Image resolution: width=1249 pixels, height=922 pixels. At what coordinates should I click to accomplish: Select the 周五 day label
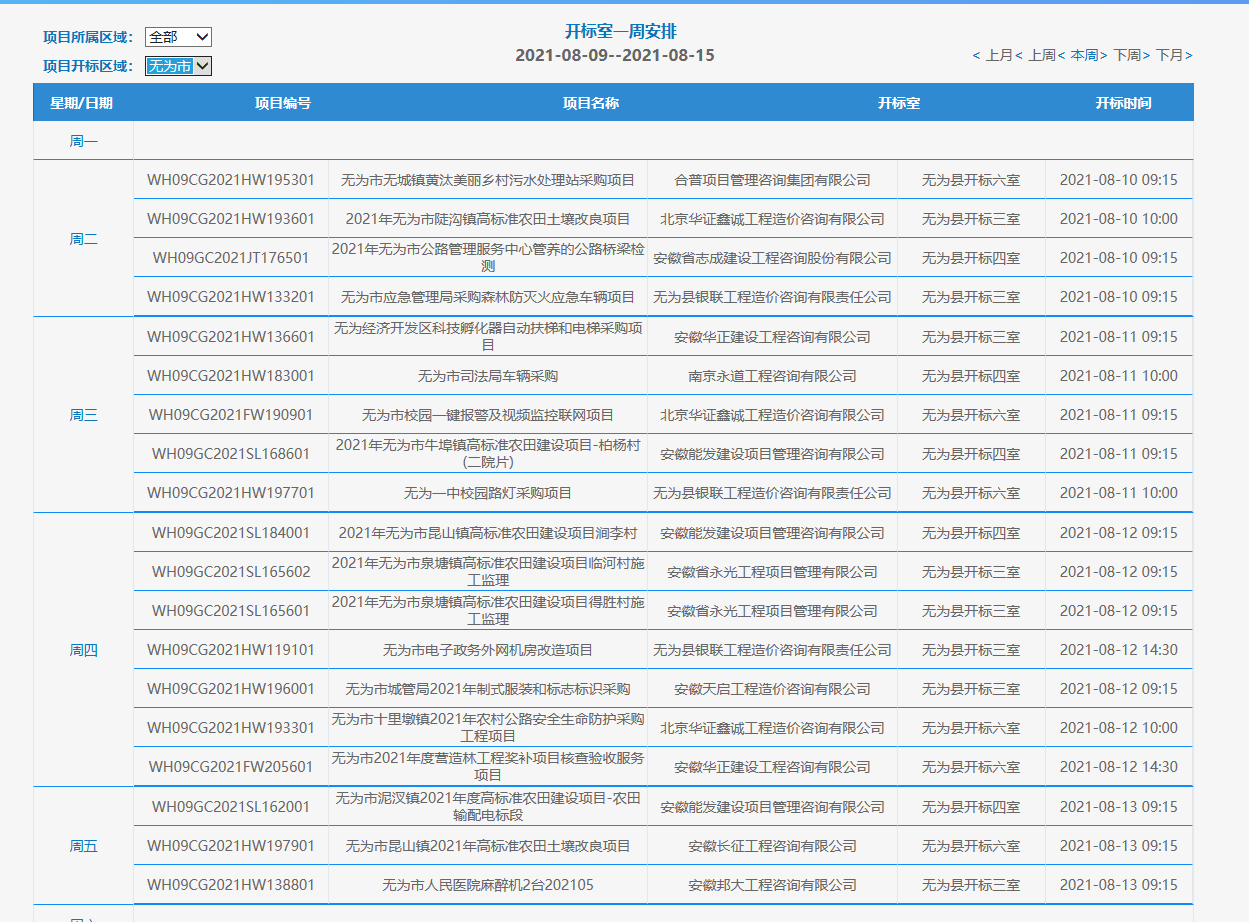(84, 846)
